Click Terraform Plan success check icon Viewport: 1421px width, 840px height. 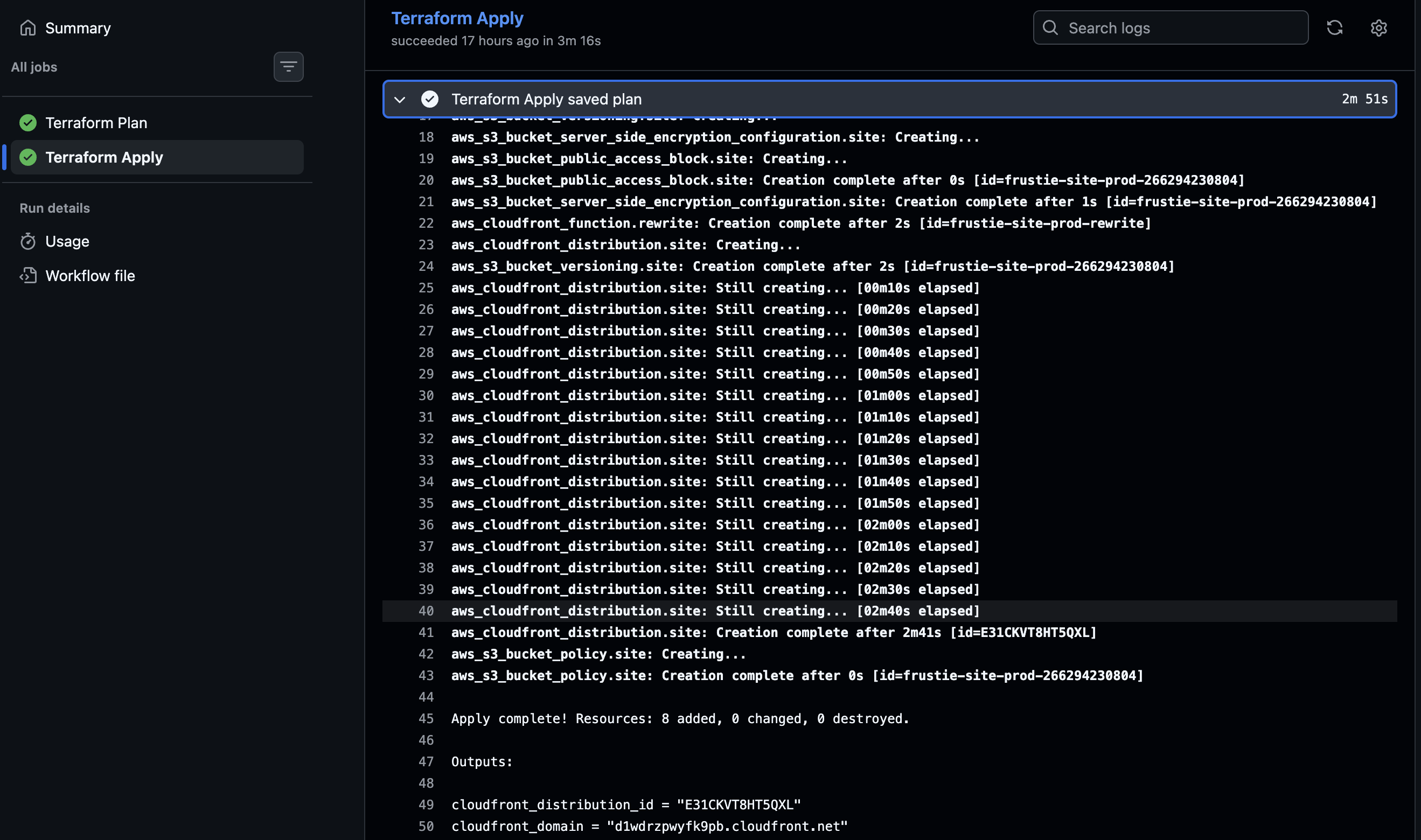tap(27, 123)
